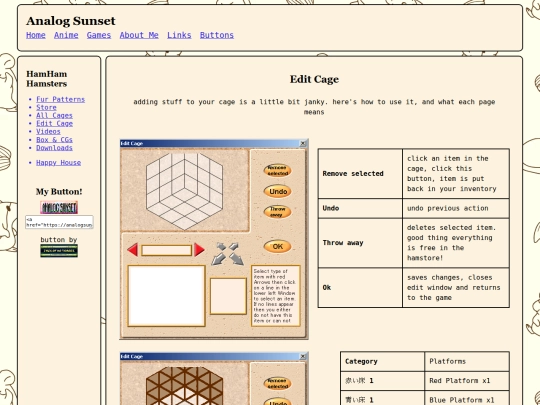Go to Downloads in the sidebar
The height and width of the screenshot is (405, 540).
(x=54, y=148)
